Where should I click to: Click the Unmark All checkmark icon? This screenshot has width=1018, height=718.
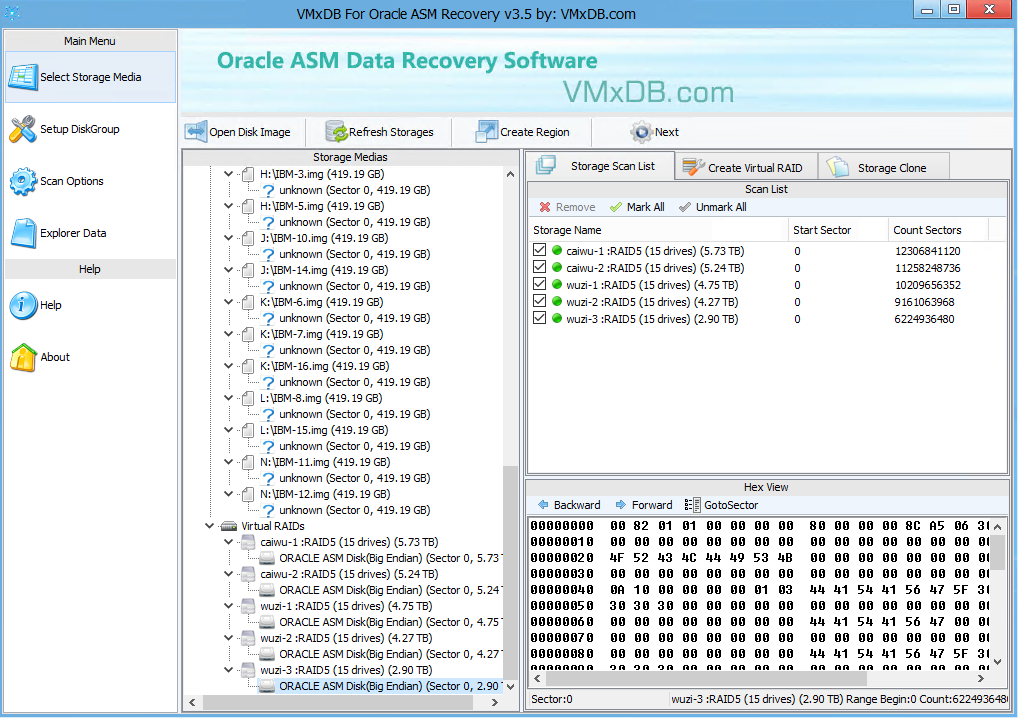tap(684, 207)
